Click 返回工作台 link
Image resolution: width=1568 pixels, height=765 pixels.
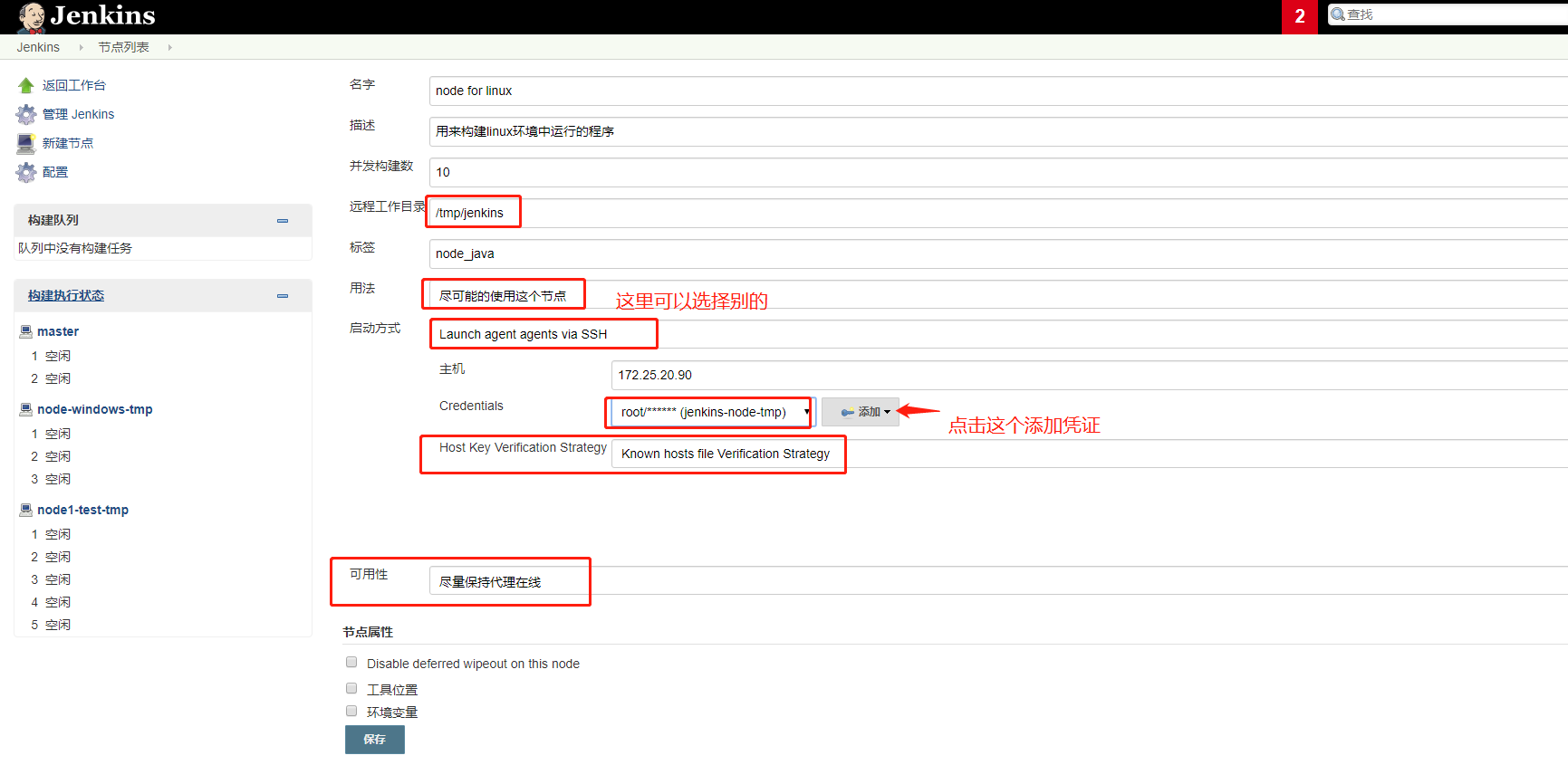74,85
